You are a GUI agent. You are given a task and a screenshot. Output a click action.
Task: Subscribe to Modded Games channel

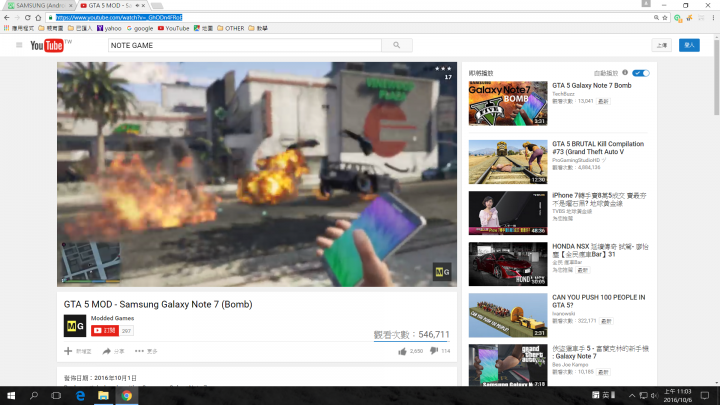click(x=105, y=331)
